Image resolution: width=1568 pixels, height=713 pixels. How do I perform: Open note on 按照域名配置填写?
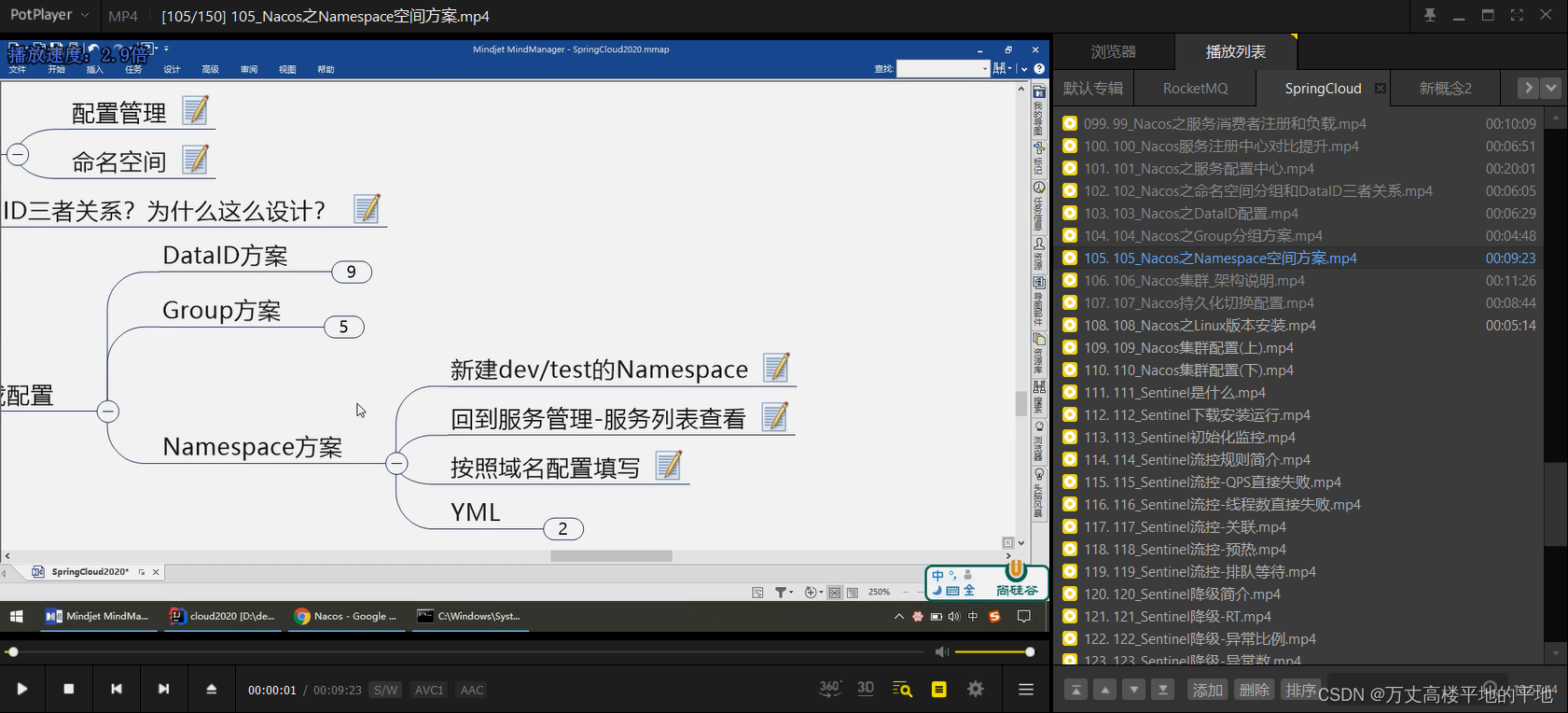[669, 465]
